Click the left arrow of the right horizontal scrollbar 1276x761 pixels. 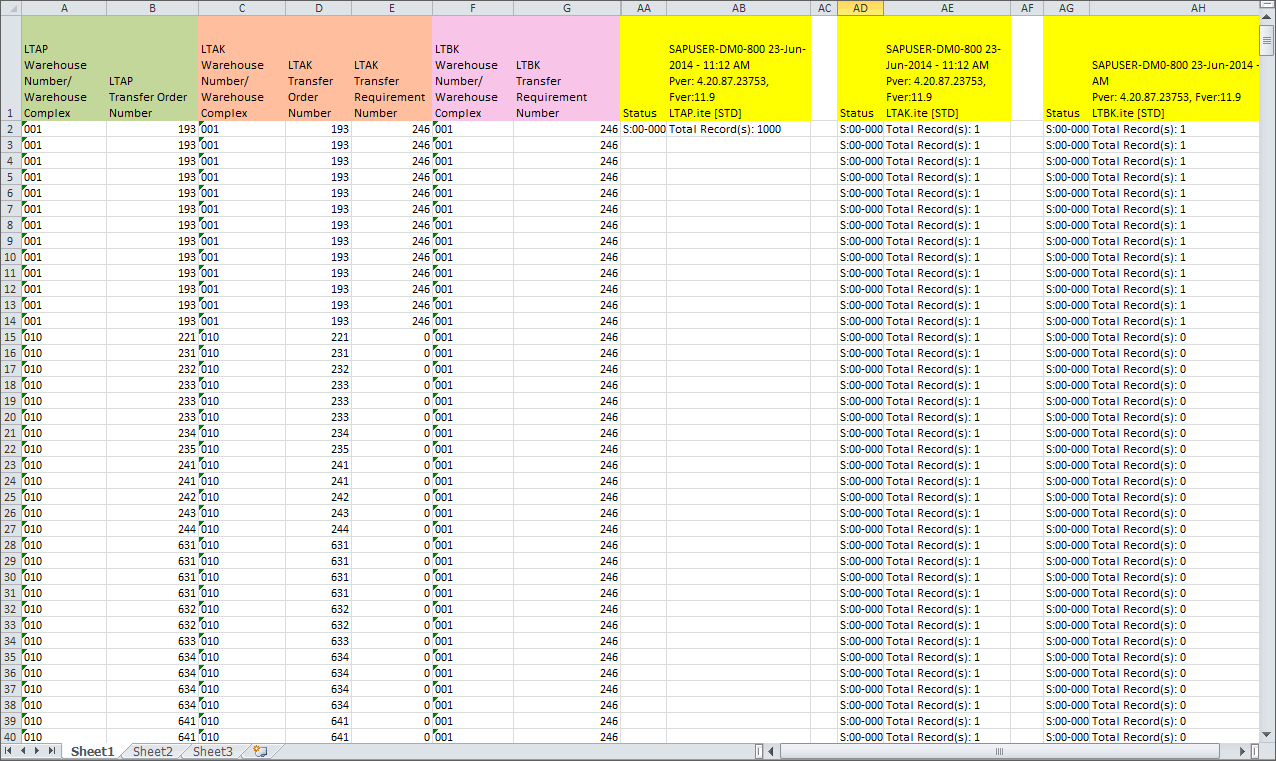771,751
